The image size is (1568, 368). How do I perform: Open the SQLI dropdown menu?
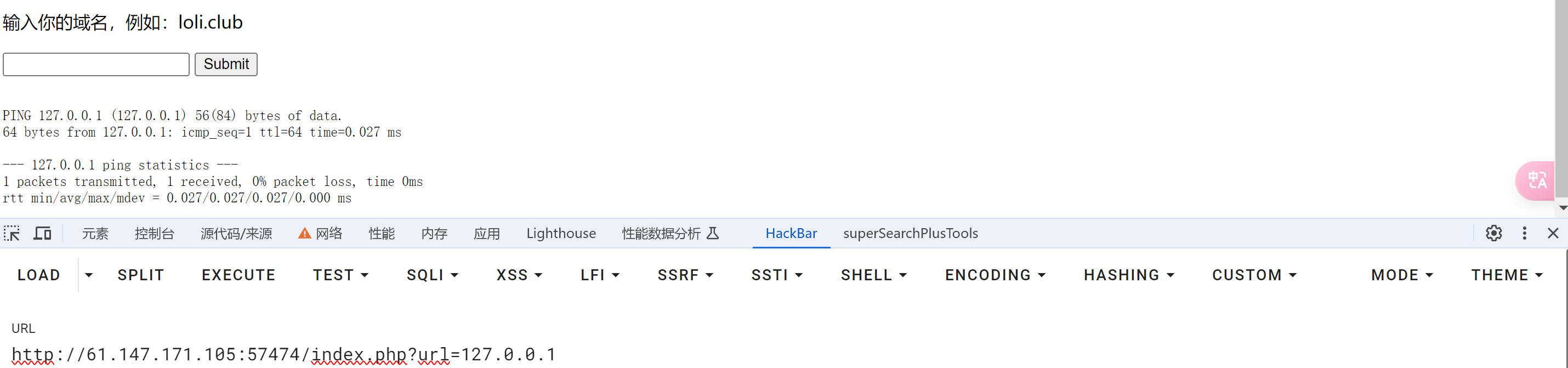(432, 275)
